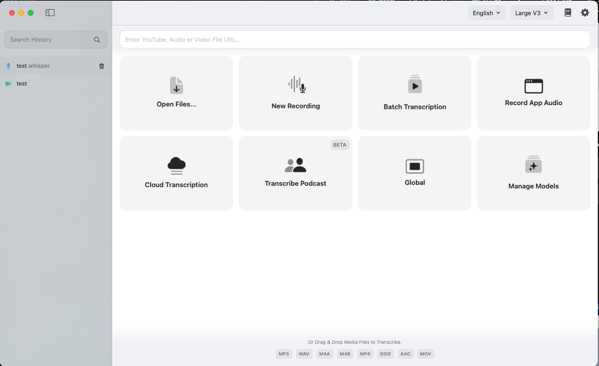
Task: Open the book icon next to settings
Action: (x=568, y=13)
